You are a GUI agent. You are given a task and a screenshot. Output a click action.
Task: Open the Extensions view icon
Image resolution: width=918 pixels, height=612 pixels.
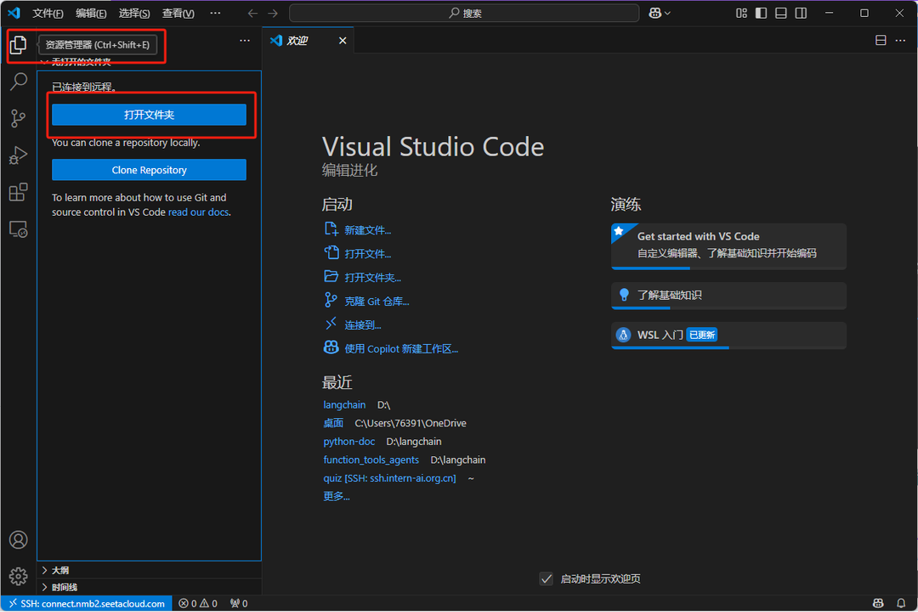tap(18, 192)
